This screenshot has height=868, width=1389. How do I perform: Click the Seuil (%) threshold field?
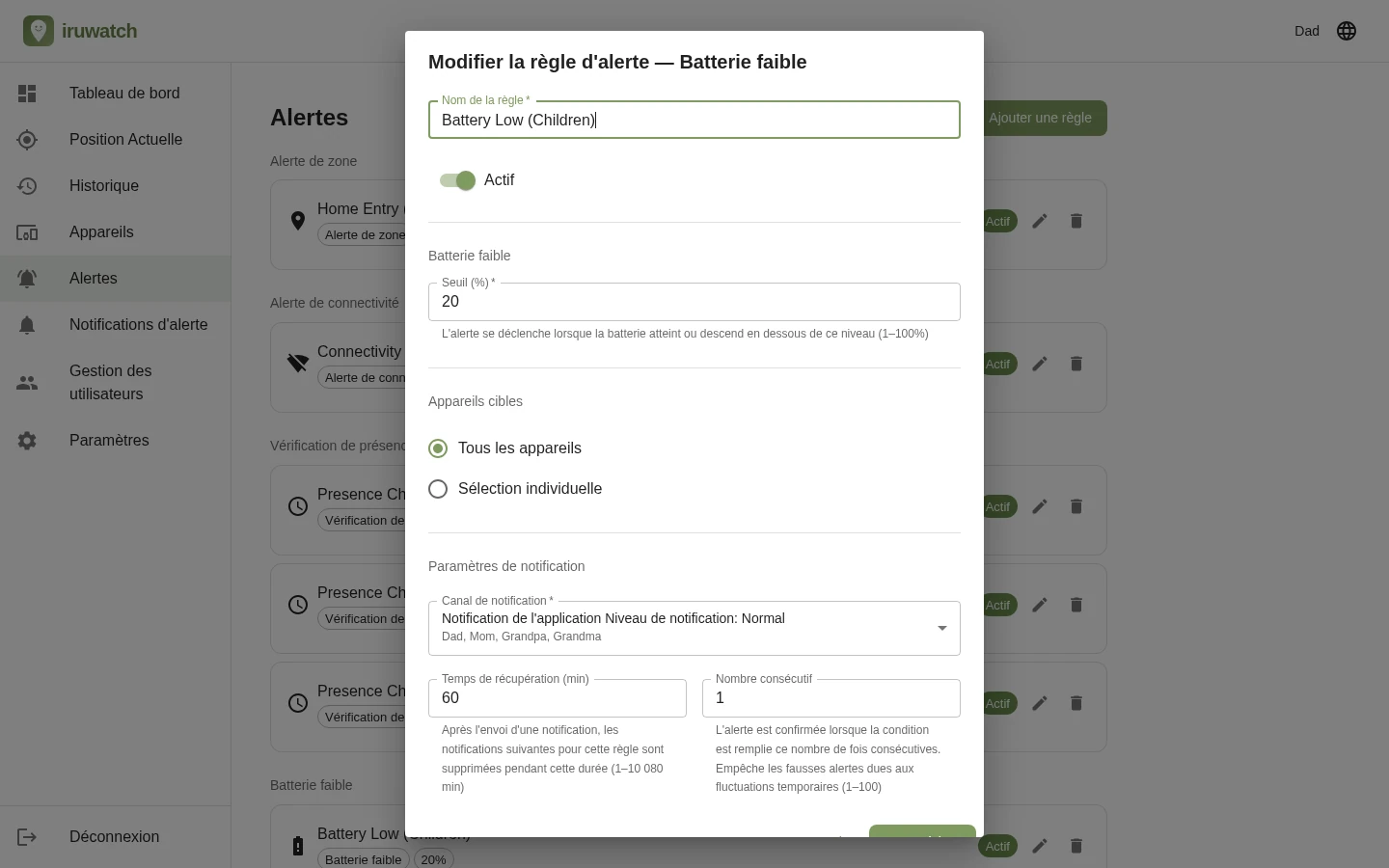(694, 302)
